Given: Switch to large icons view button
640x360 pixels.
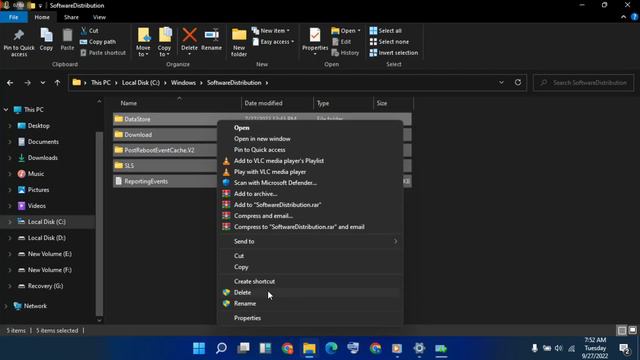Looking at the screenshot, I should pyautogui.click(x=633, y=330).
